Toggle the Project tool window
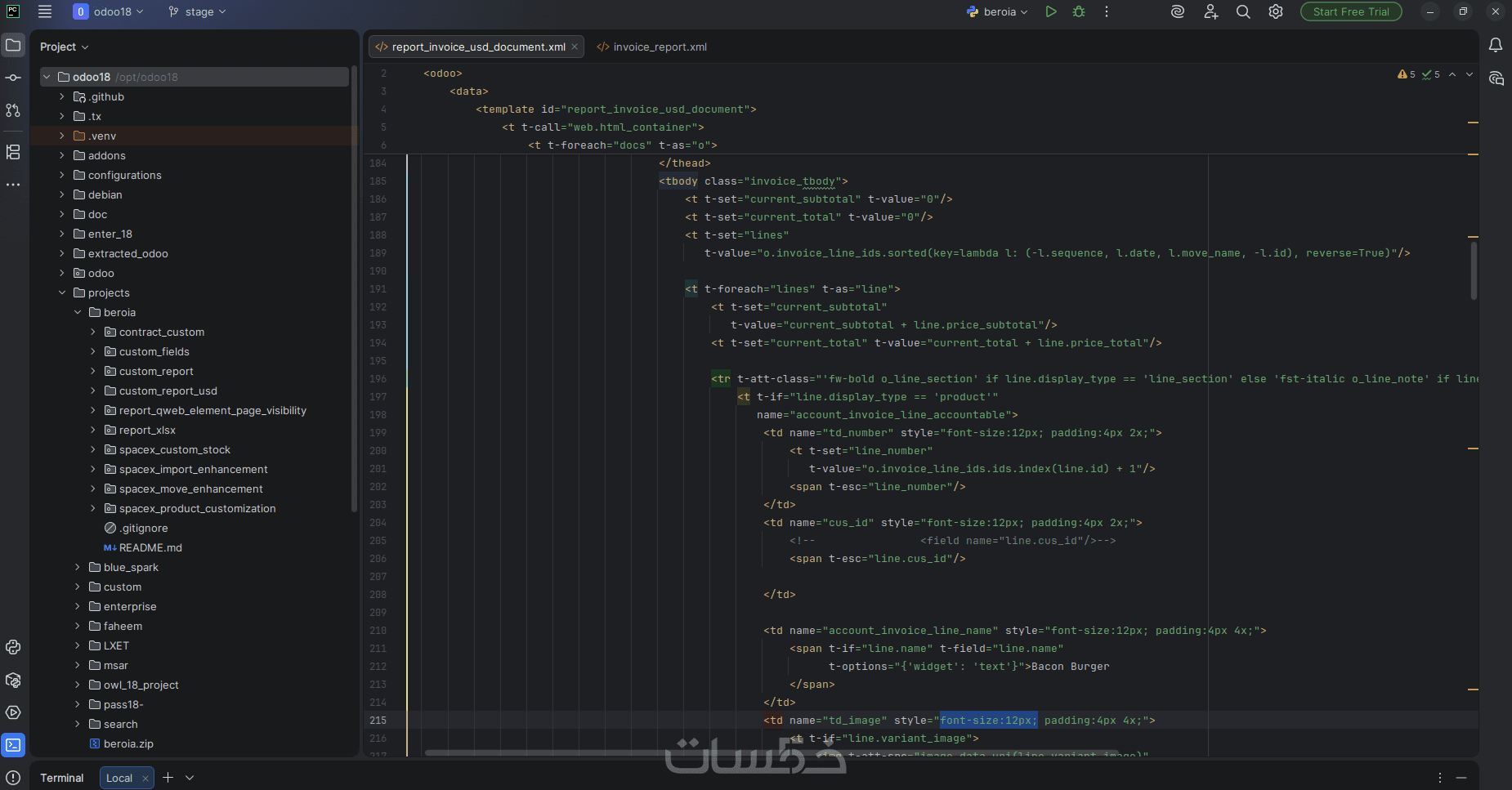This screenshot has height=790, width=1512. click(13, 46)
